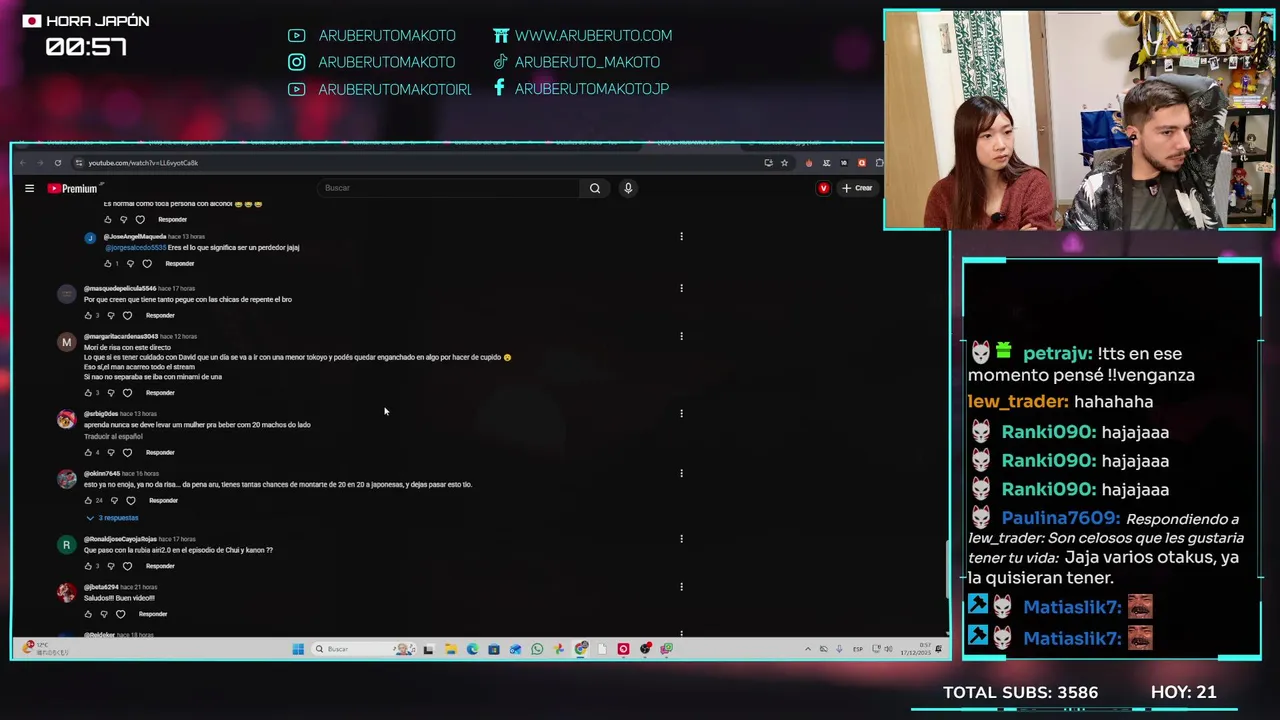The image size is (1280, 720).
Task: Open options menu for masquedepelicula5546 comment
Action: 681,288
